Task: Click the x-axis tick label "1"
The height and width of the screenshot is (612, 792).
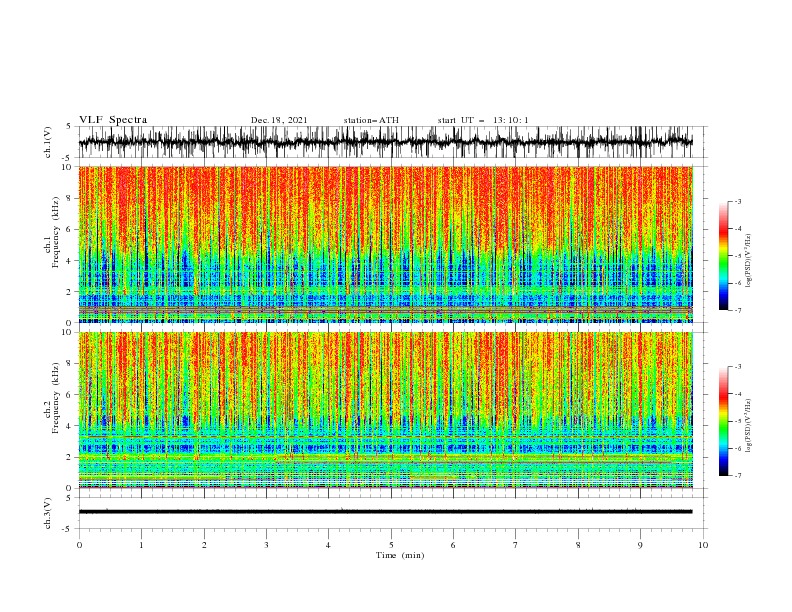Action: pos(141,545)
